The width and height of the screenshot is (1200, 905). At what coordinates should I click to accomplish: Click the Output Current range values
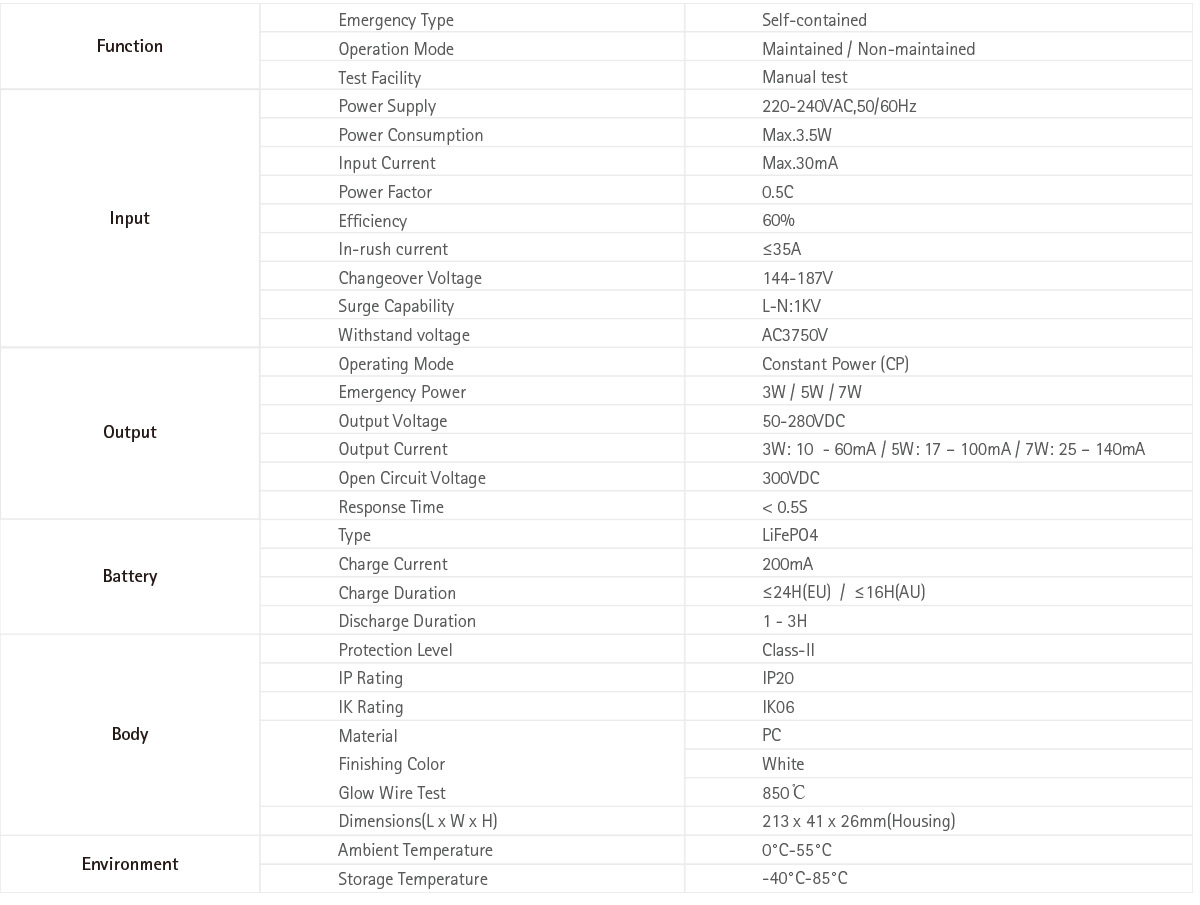(x=953, y=449)
